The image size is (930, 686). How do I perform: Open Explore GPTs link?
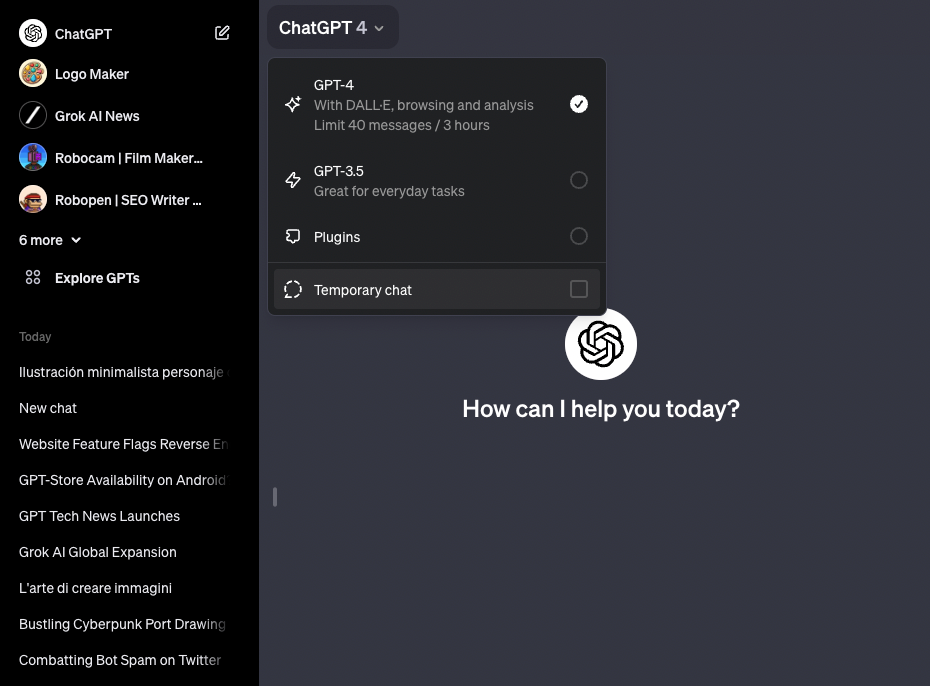[x=97, y=278]
